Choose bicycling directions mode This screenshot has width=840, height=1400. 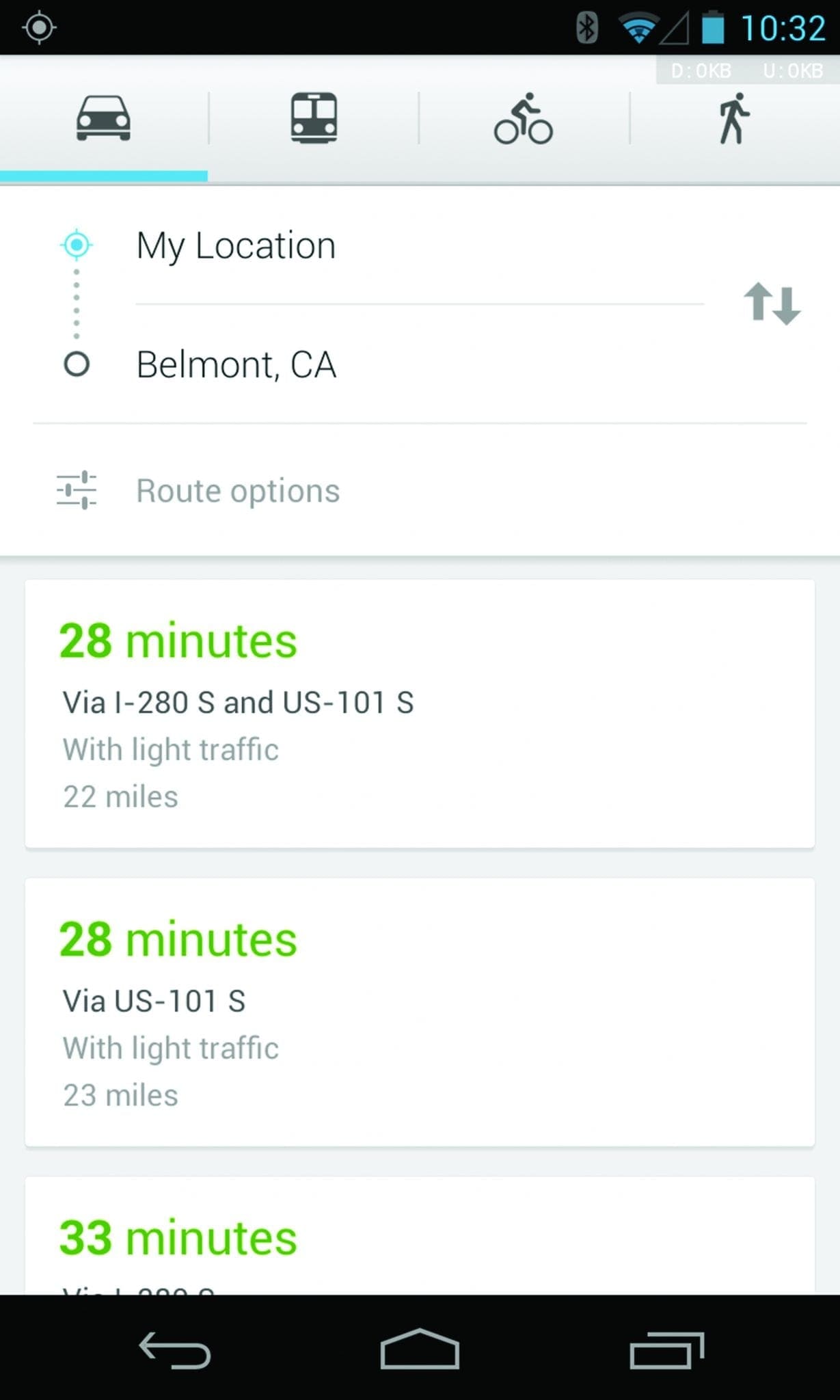tap(524, 119)
